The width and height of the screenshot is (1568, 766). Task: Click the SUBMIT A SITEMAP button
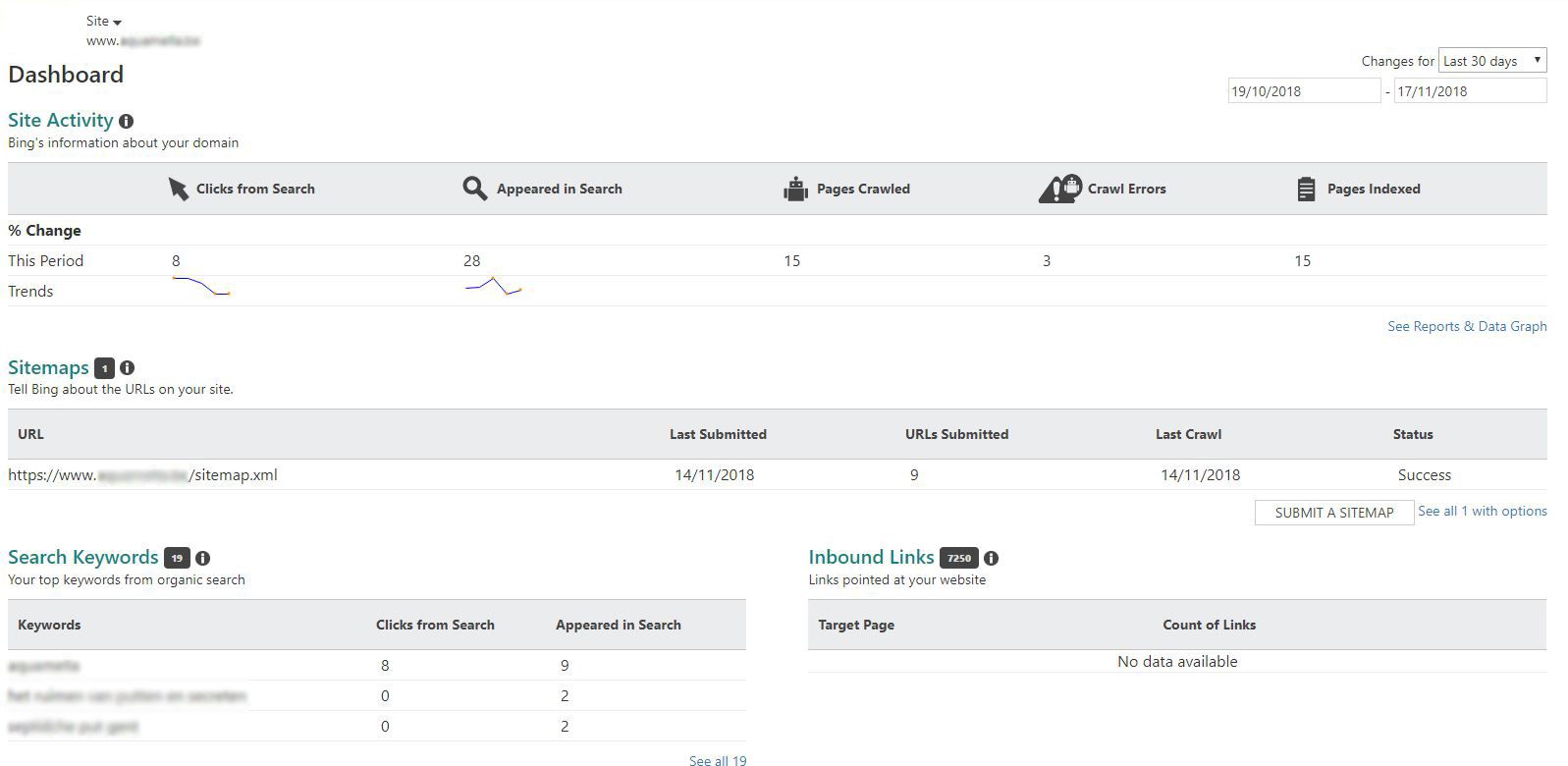tap(1334, 513)
